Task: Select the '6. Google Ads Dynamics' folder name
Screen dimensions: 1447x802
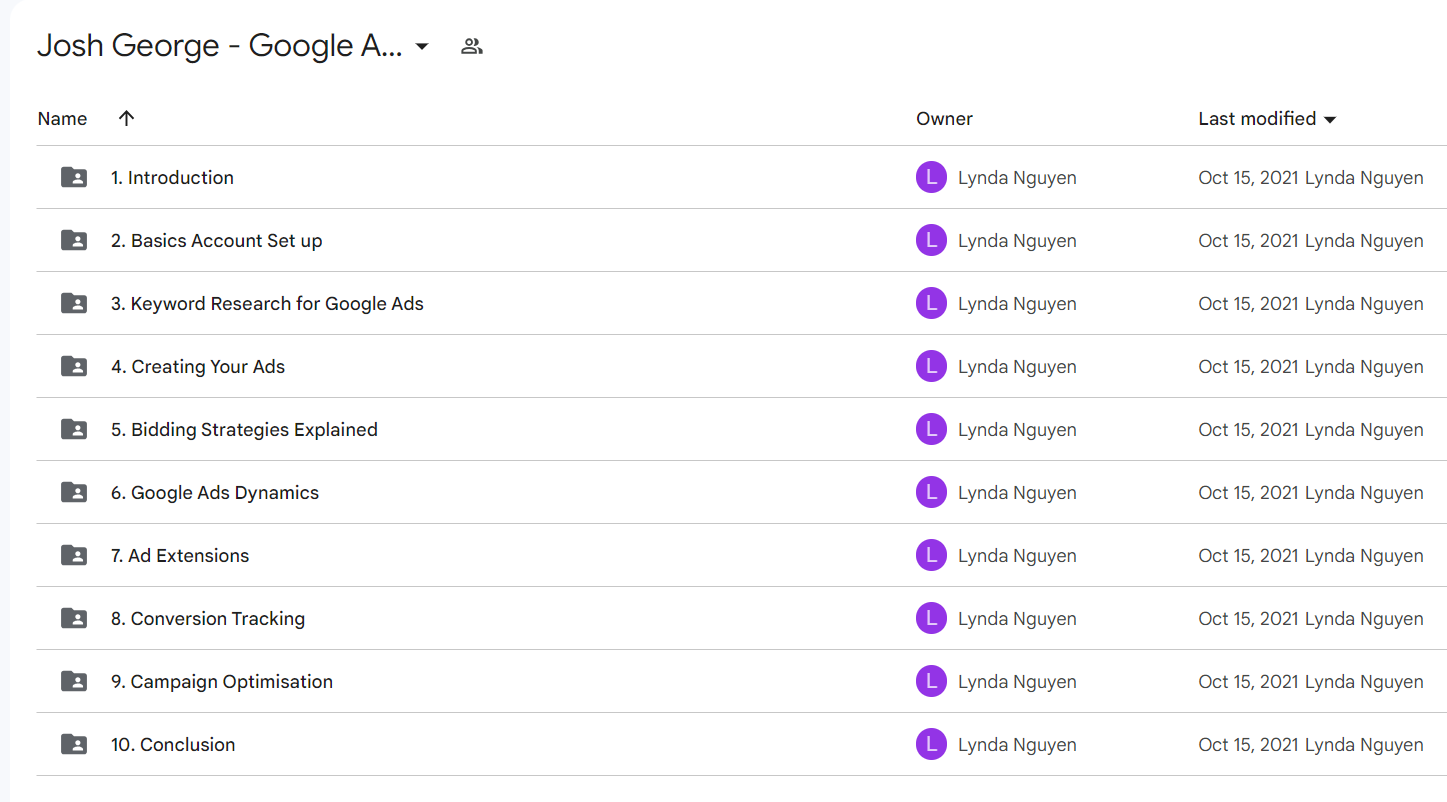Action: tap(215, 492)
